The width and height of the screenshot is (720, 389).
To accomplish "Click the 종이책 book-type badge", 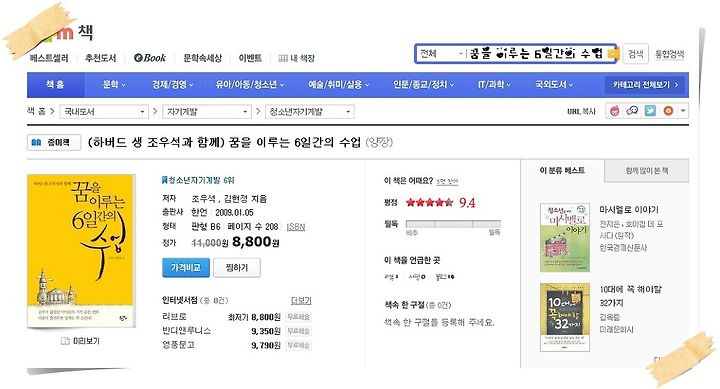I will pos(54,142).
